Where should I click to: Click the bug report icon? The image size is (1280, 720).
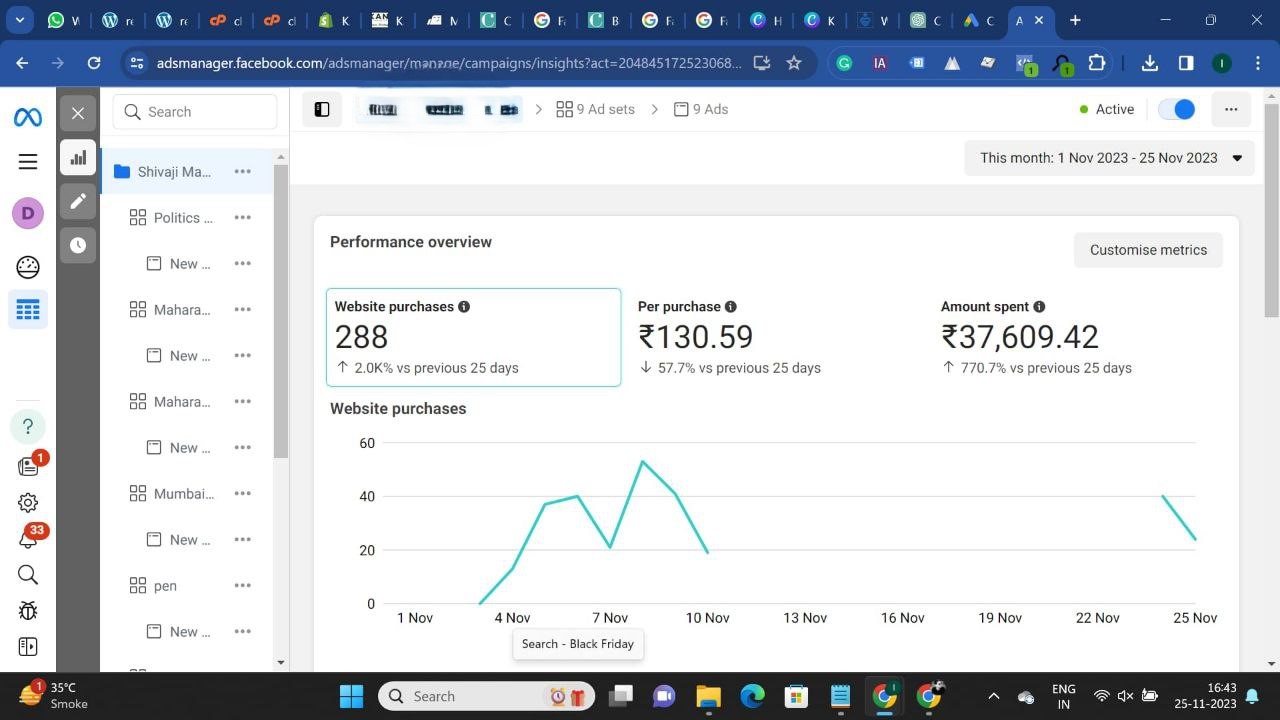coord(28,610)
